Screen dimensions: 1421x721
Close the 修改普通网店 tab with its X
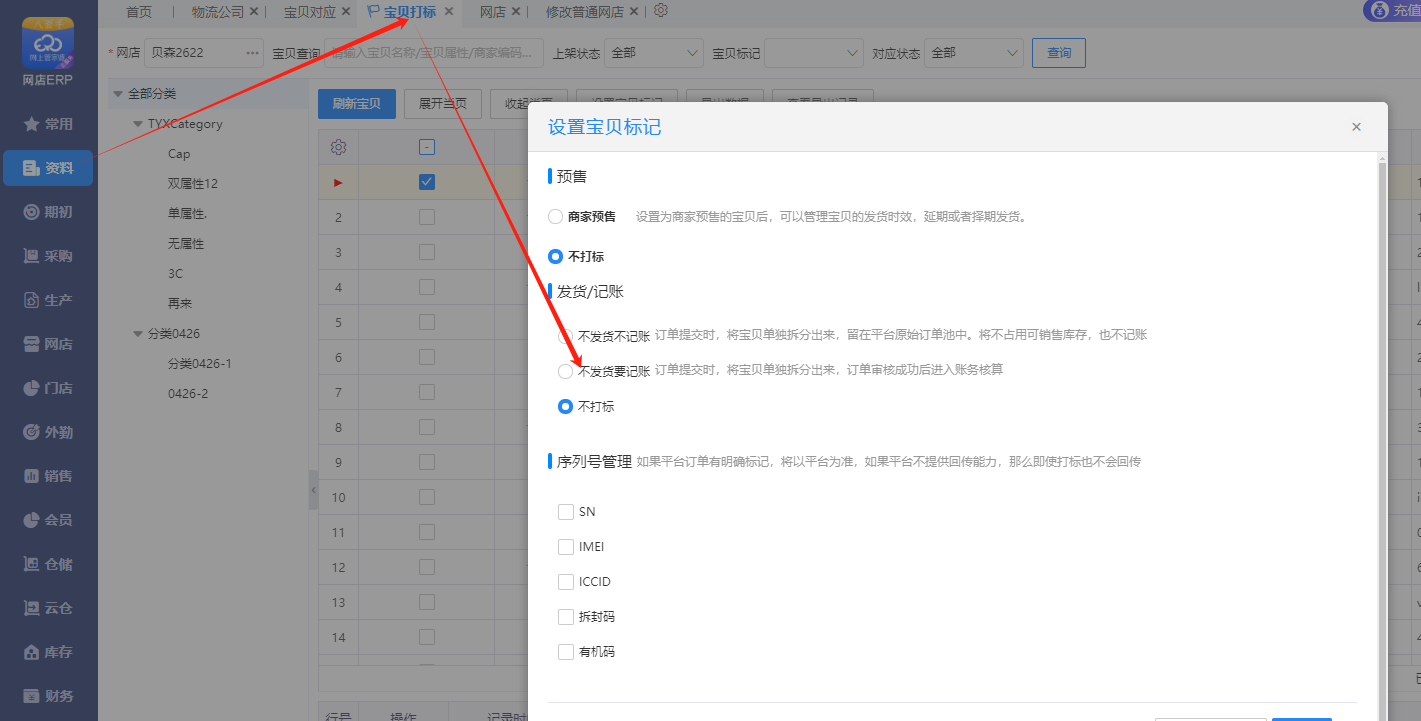[x=634, y=12]
